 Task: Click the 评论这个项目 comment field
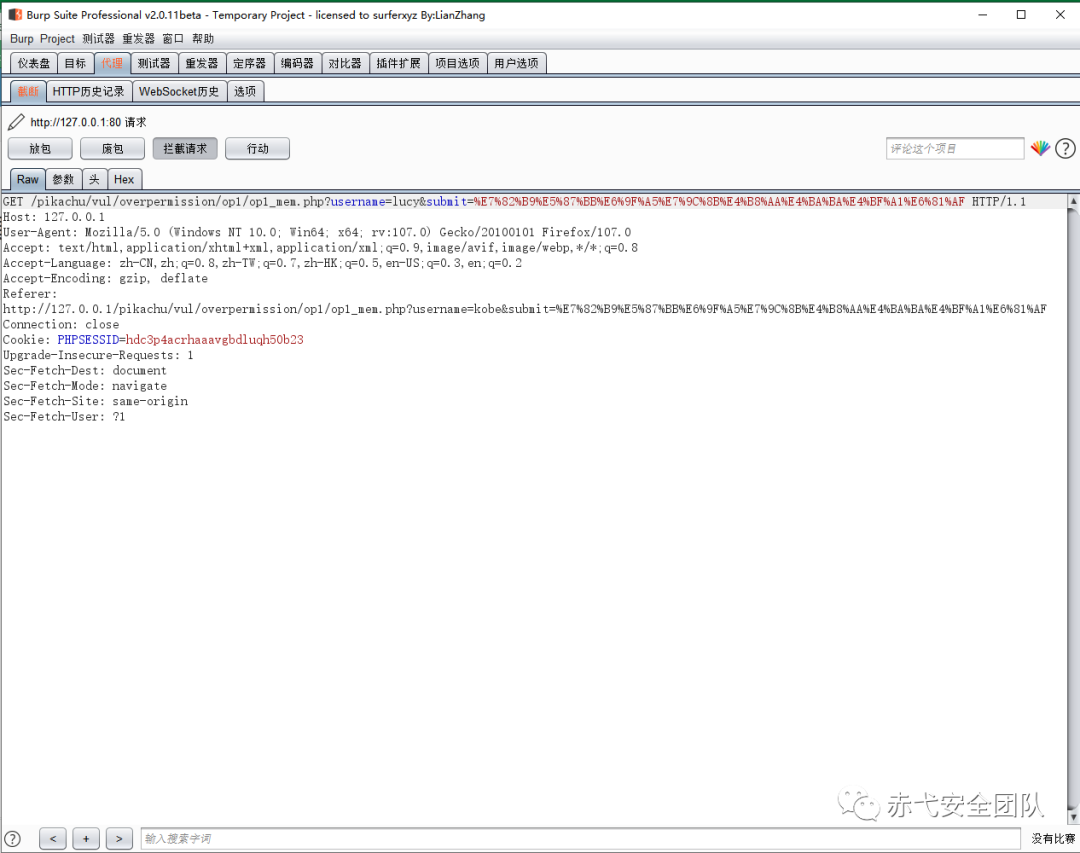pyautogui.click(x=955, y=148)
